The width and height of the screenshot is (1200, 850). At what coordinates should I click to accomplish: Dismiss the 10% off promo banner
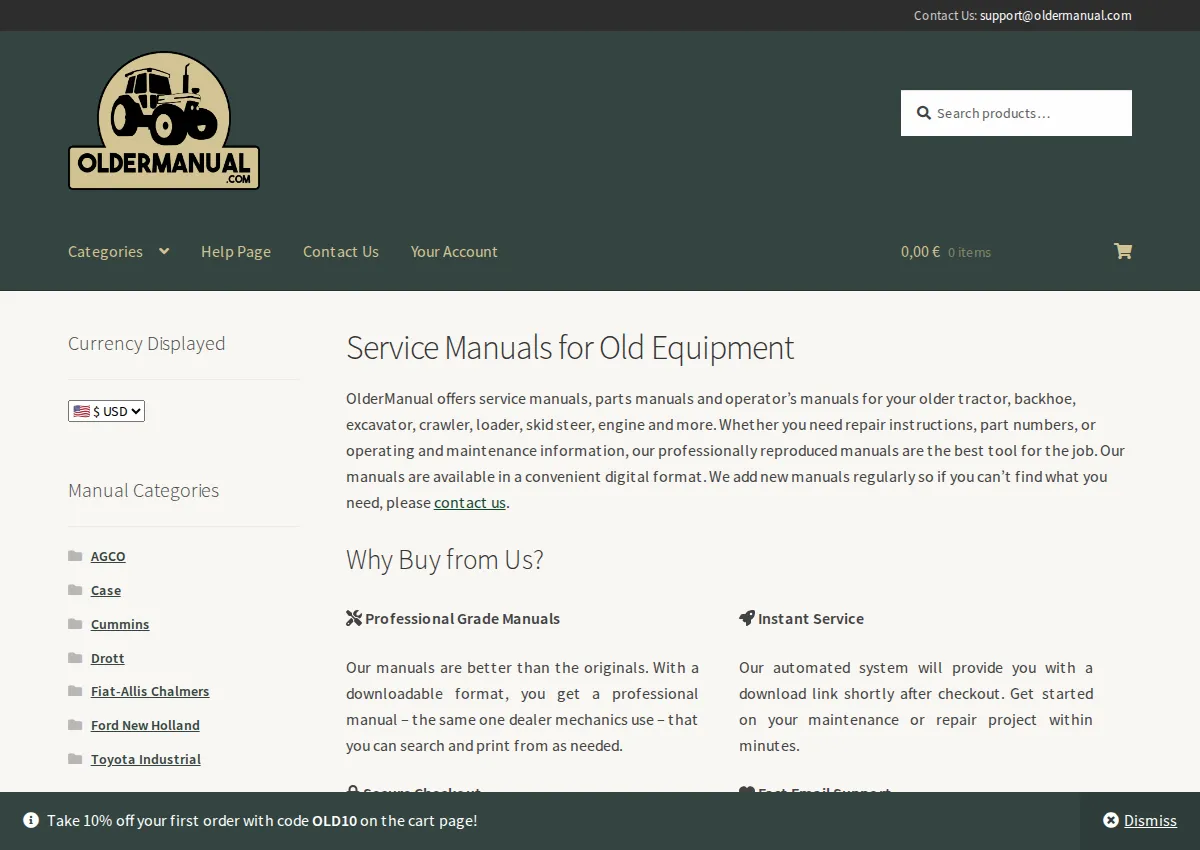(x=1140, y=820)
